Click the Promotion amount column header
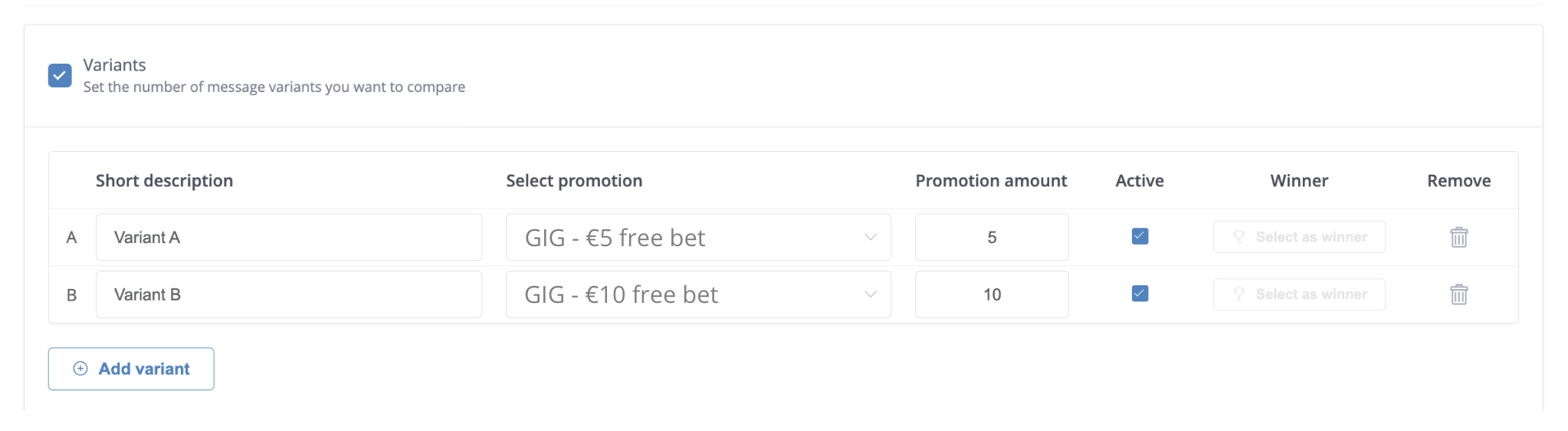1568x431 pixels. coord(991,181)
